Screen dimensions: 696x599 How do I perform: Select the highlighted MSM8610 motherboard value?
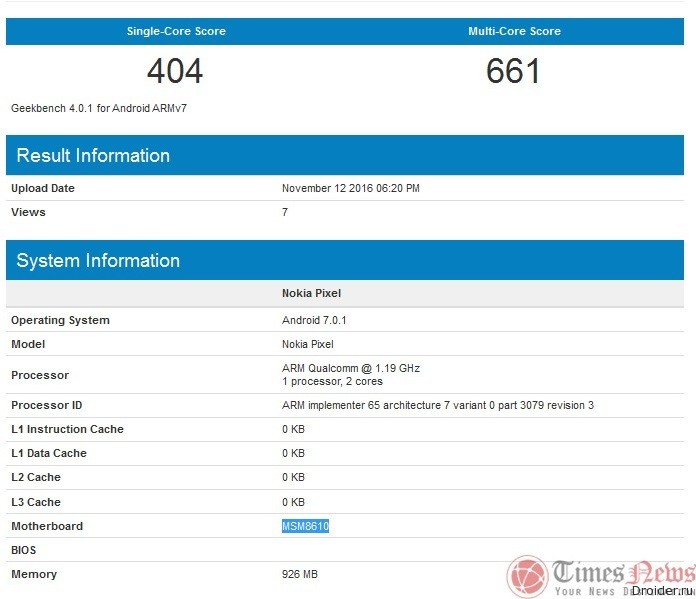point(305,526)
